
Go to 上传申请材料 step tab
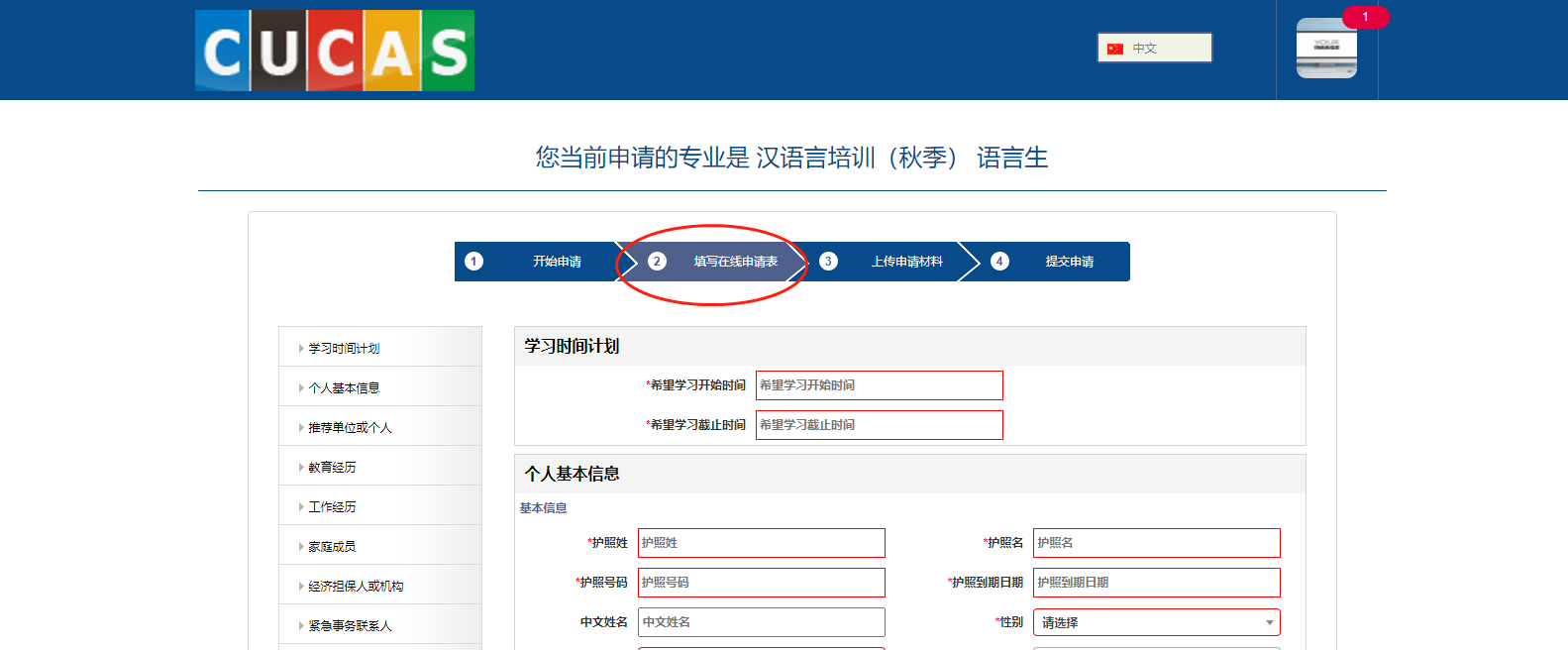point(906,262)
